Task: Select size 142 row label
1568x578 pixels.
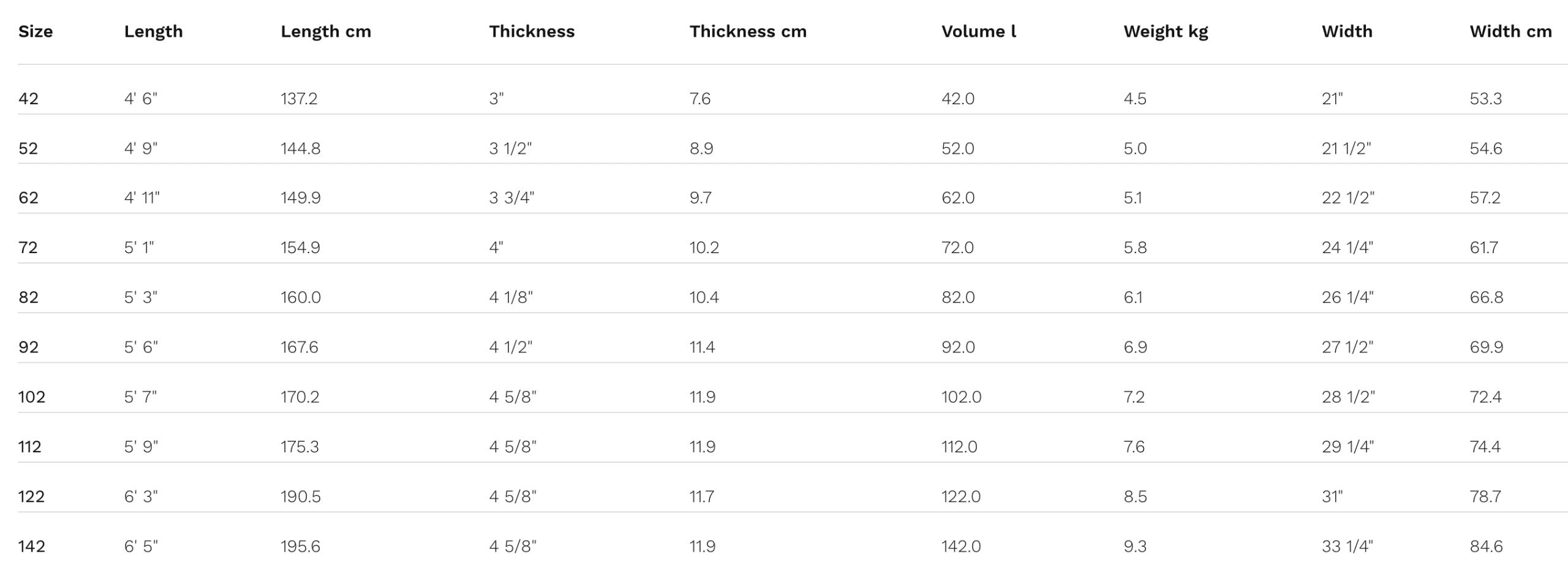Action: click(x=32, y=546)
